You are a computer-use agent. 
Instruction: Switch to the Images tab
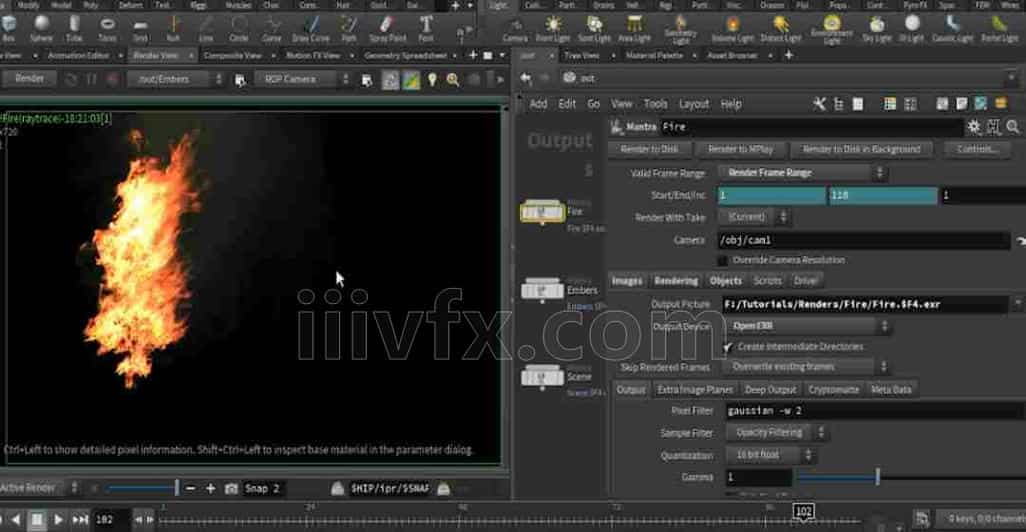(x=627, y=281)
